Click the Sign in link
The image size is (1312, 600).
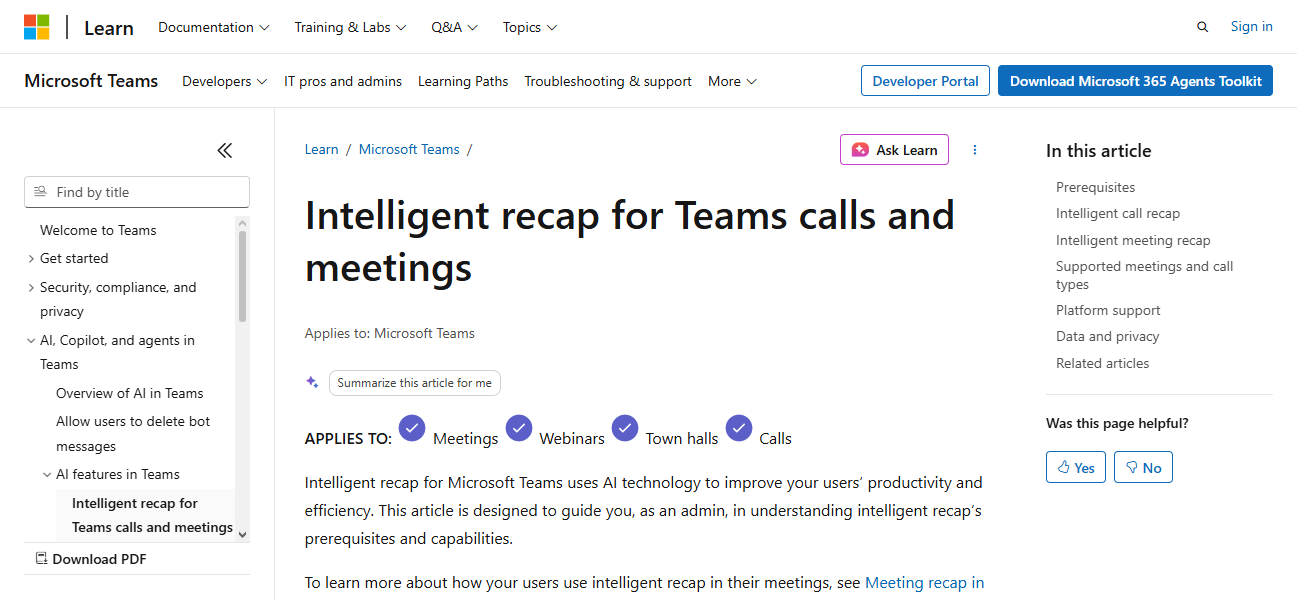click(1251, 26)
